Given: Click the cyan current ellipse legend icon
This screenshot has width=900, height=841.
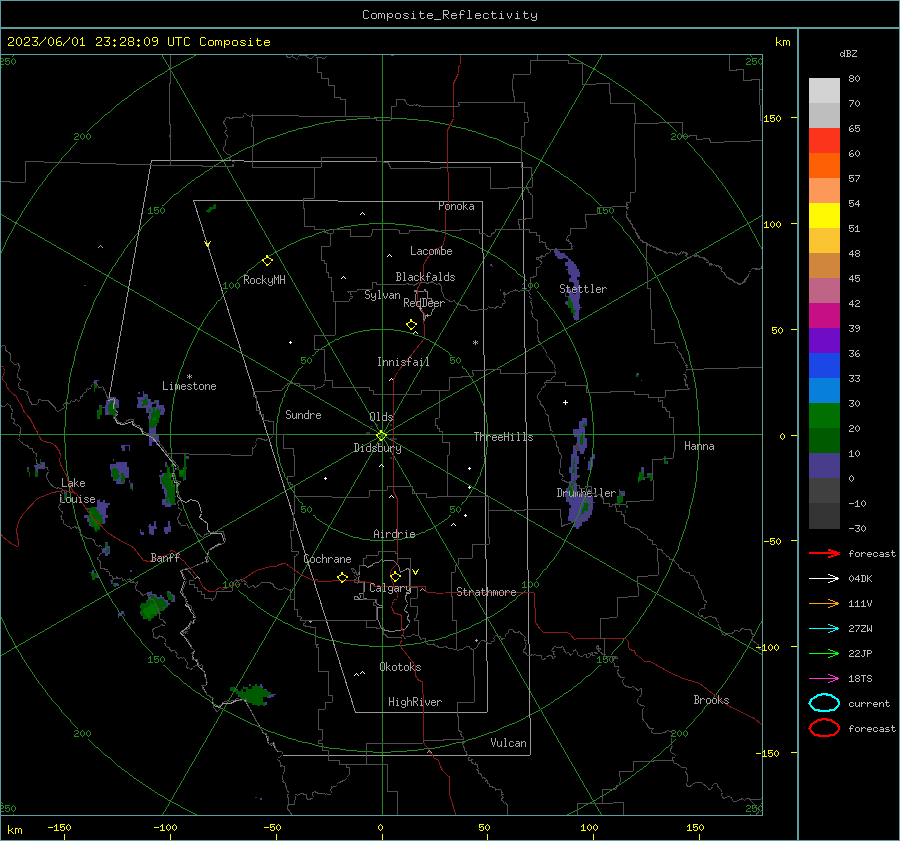Looking at the screenshot, I should coord(824,703).
